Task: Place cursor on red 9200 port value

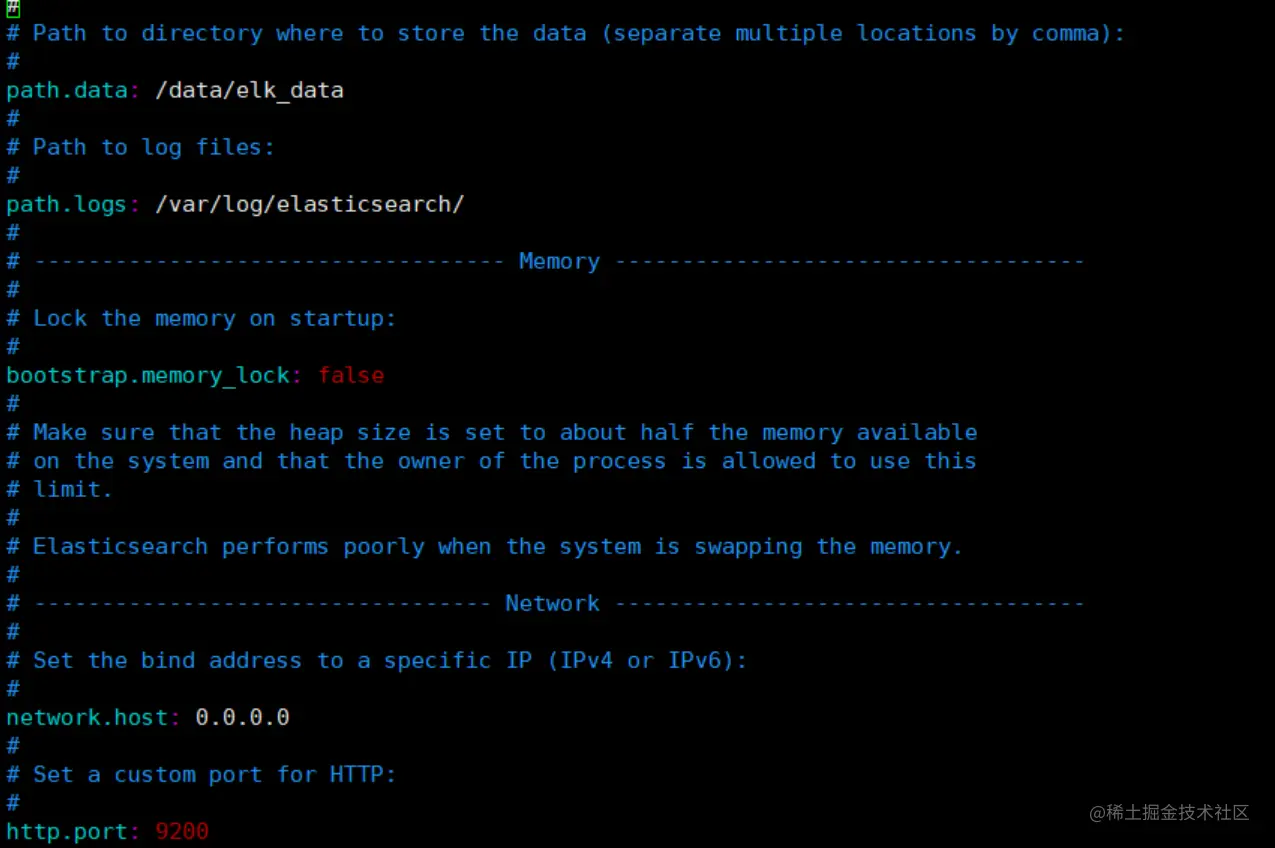Action: pyautogui.click(x=182, y=831)
